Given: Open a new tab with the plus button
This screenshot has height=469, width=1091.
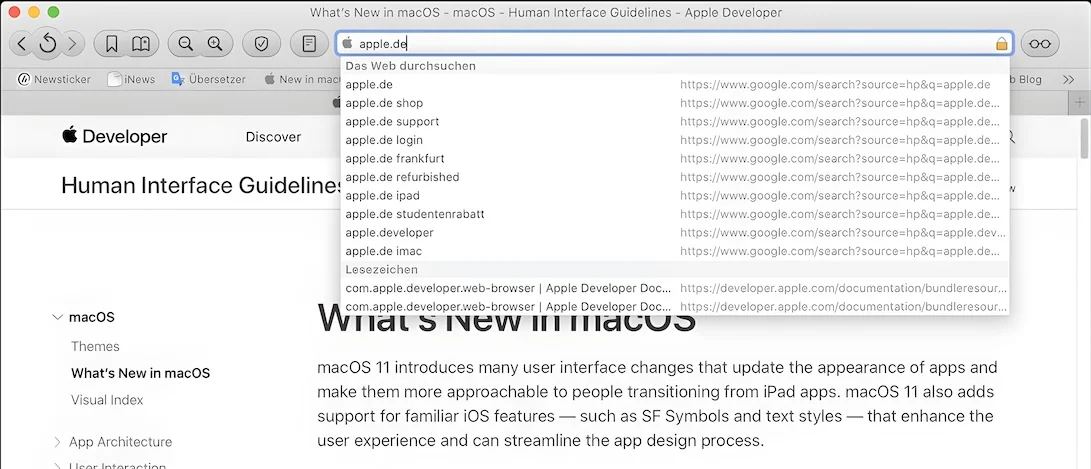Looking at the screenshot, I should [x=1079, y=102].
